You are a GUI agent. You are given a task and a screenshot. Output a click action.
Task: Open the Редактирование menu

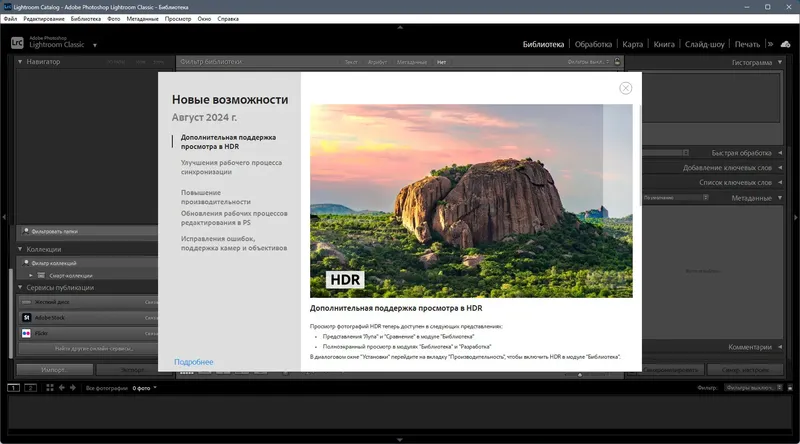44,19
